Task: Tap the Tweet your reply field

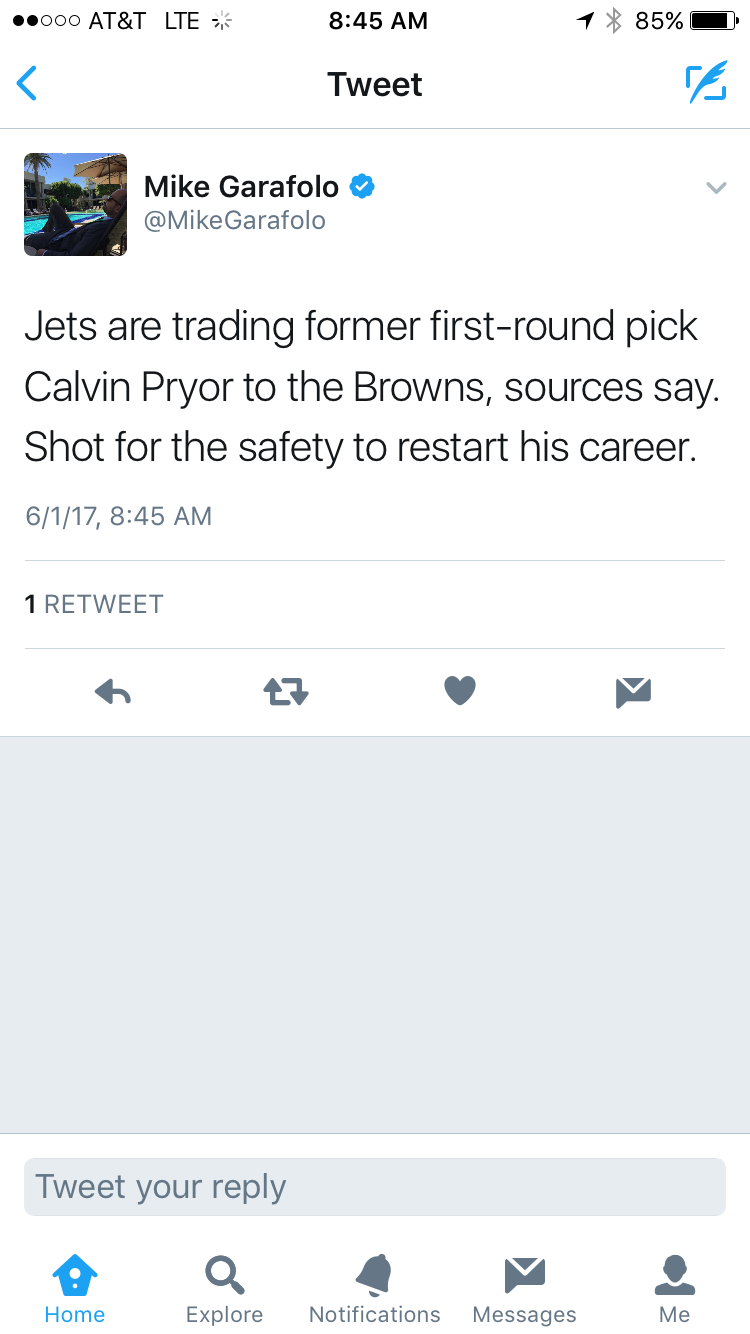Action: [x=375, y=1187]
